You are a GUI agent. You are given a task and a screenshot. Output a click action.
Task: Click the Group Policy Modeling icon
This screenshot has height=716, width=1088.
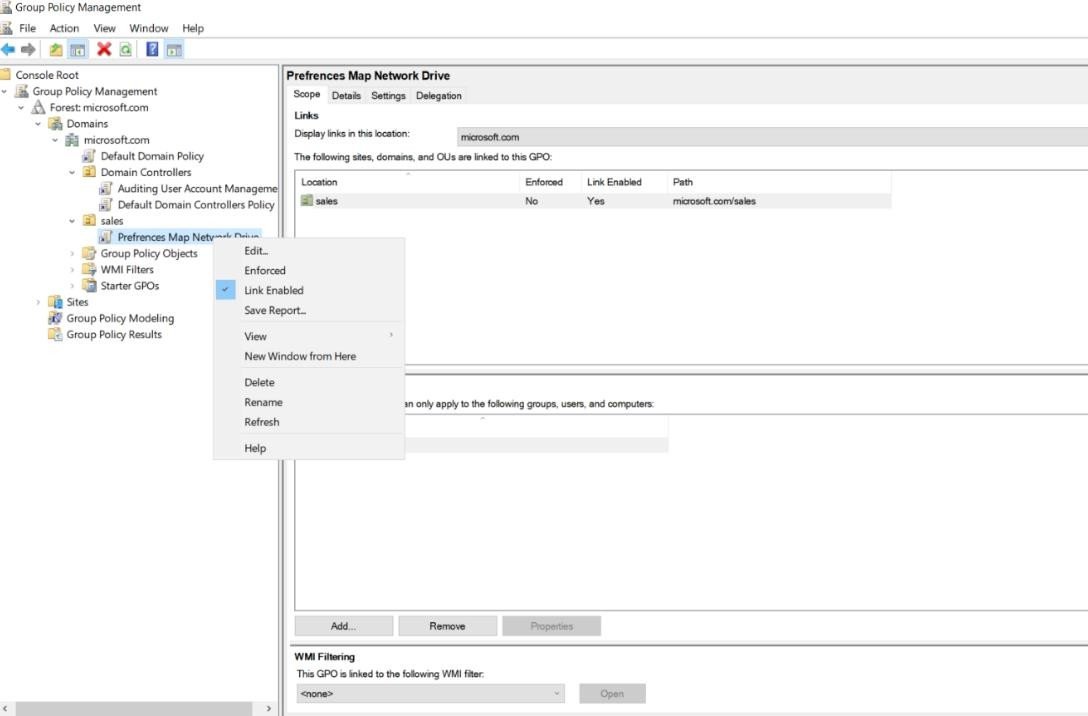pos(56,318)
